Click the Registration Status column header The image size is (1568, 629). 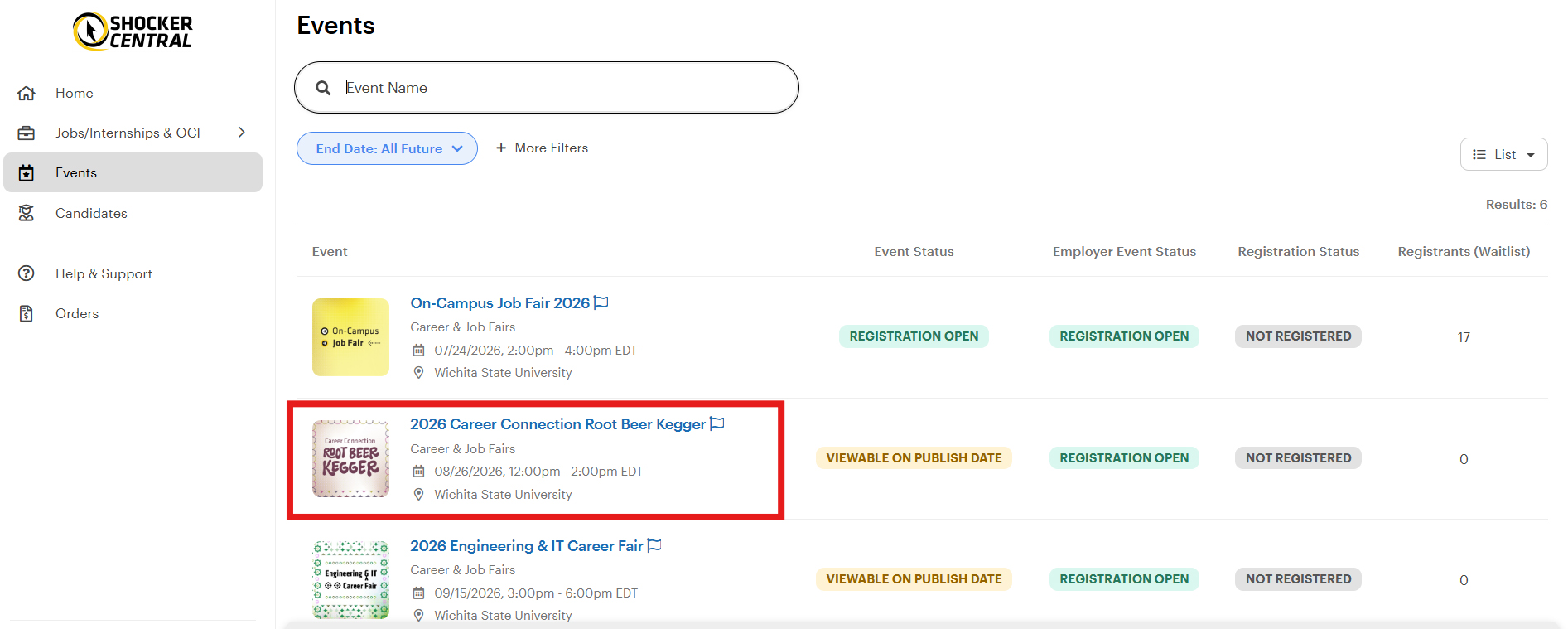click(1298, 251)
